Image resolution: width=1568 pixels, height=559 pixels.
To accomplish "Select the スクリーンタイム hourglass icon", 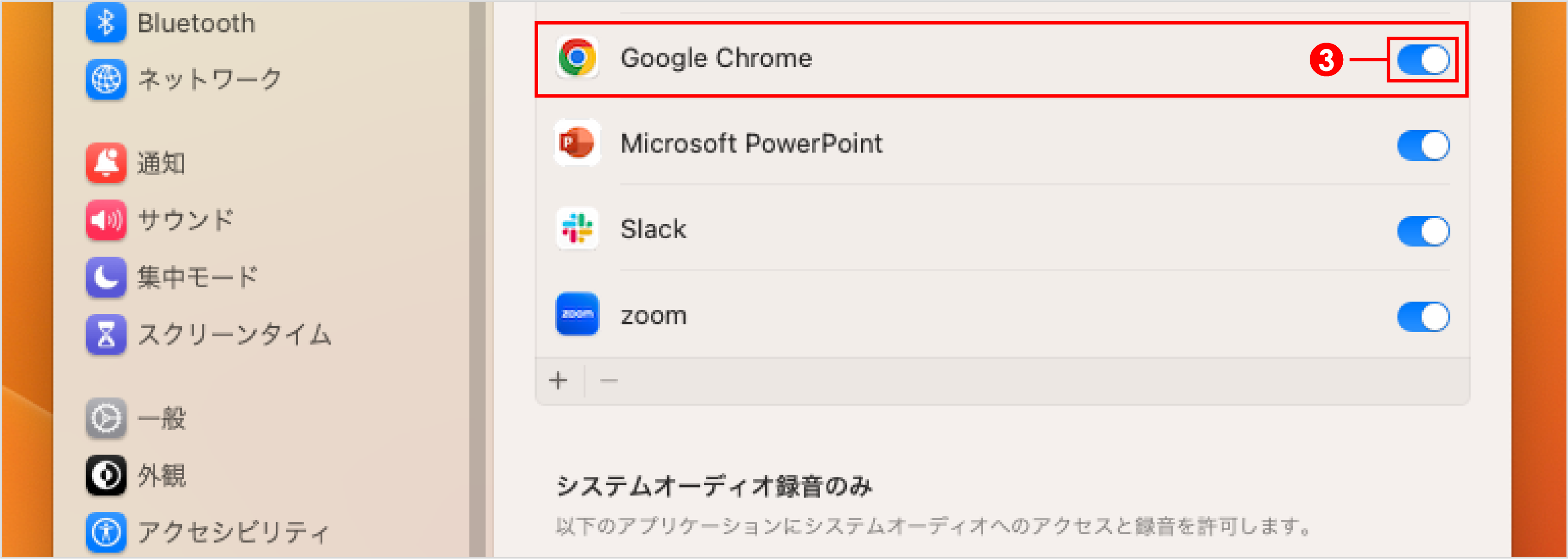I will 106,334.
